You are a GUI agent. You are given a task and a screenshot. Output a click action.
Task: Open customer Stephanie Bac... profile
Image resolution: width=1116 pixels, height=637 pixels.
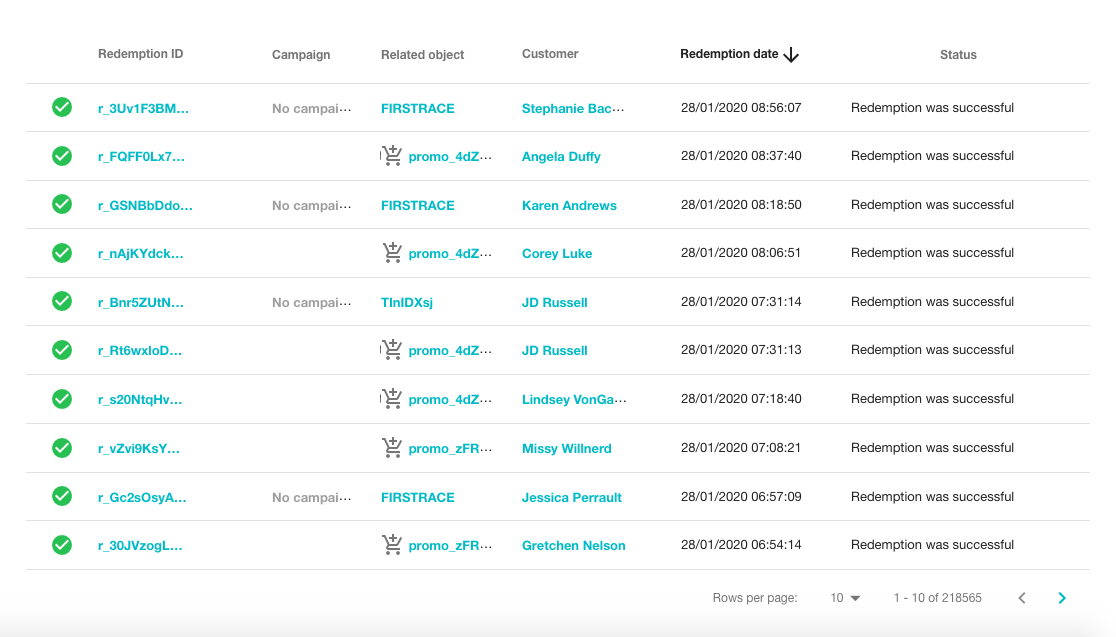point(573,109)
